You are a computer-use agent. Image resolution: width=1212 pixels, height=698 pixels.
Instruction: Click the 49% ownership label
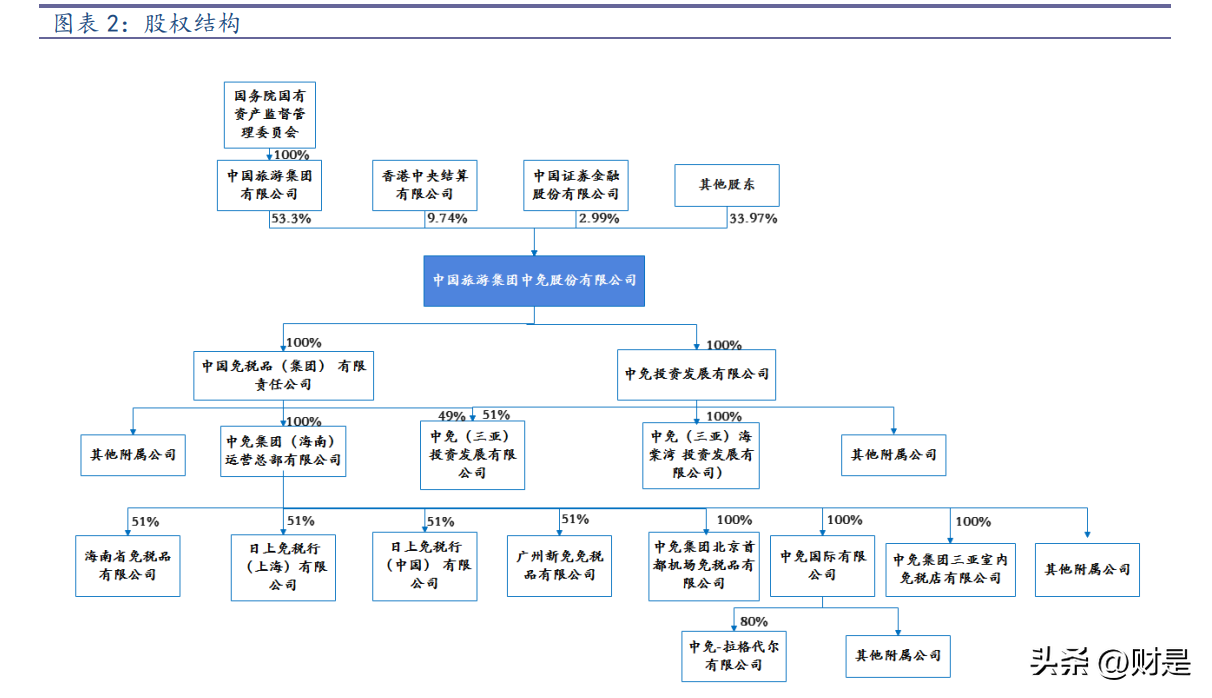coord(452,415)
